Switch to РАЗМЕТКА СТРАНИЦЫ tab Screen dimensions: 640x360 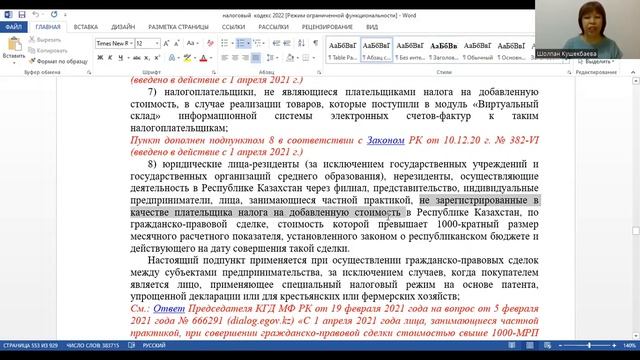pos(178,27)
